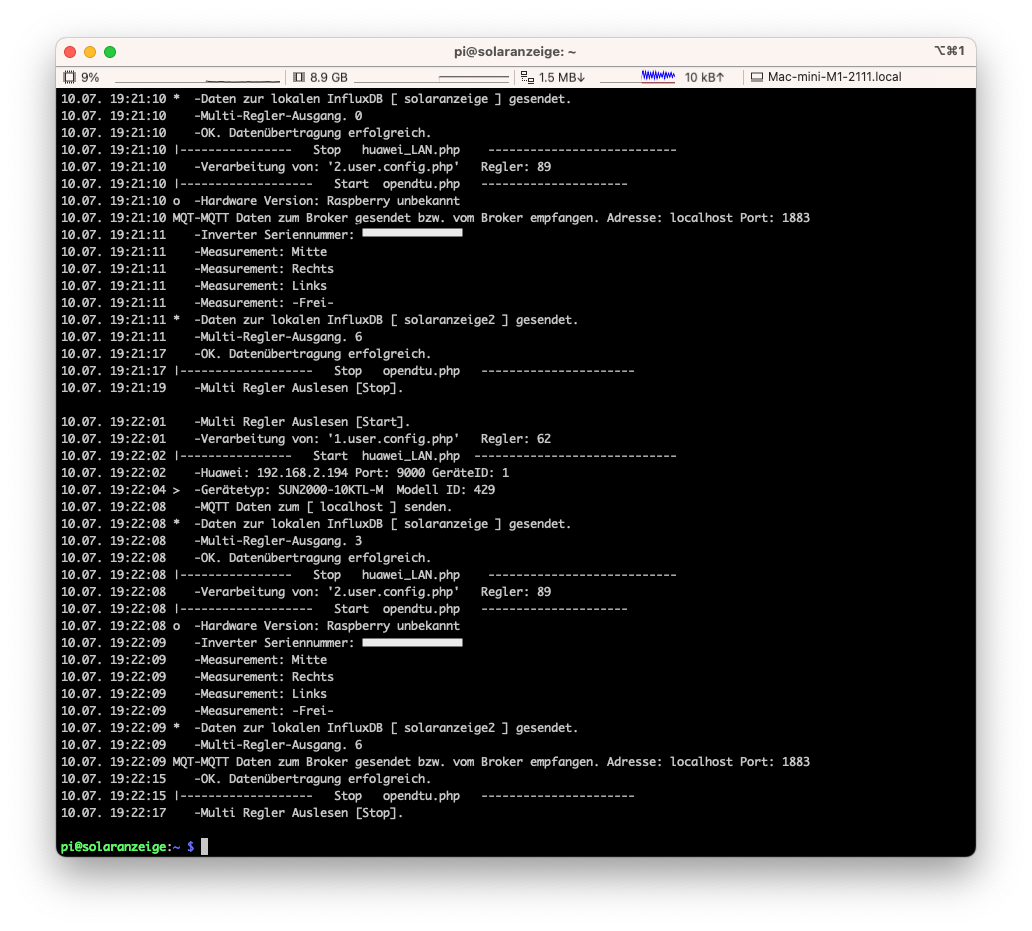
Task: Minimize the terminal with yellow button
Action: click(90, 52)
